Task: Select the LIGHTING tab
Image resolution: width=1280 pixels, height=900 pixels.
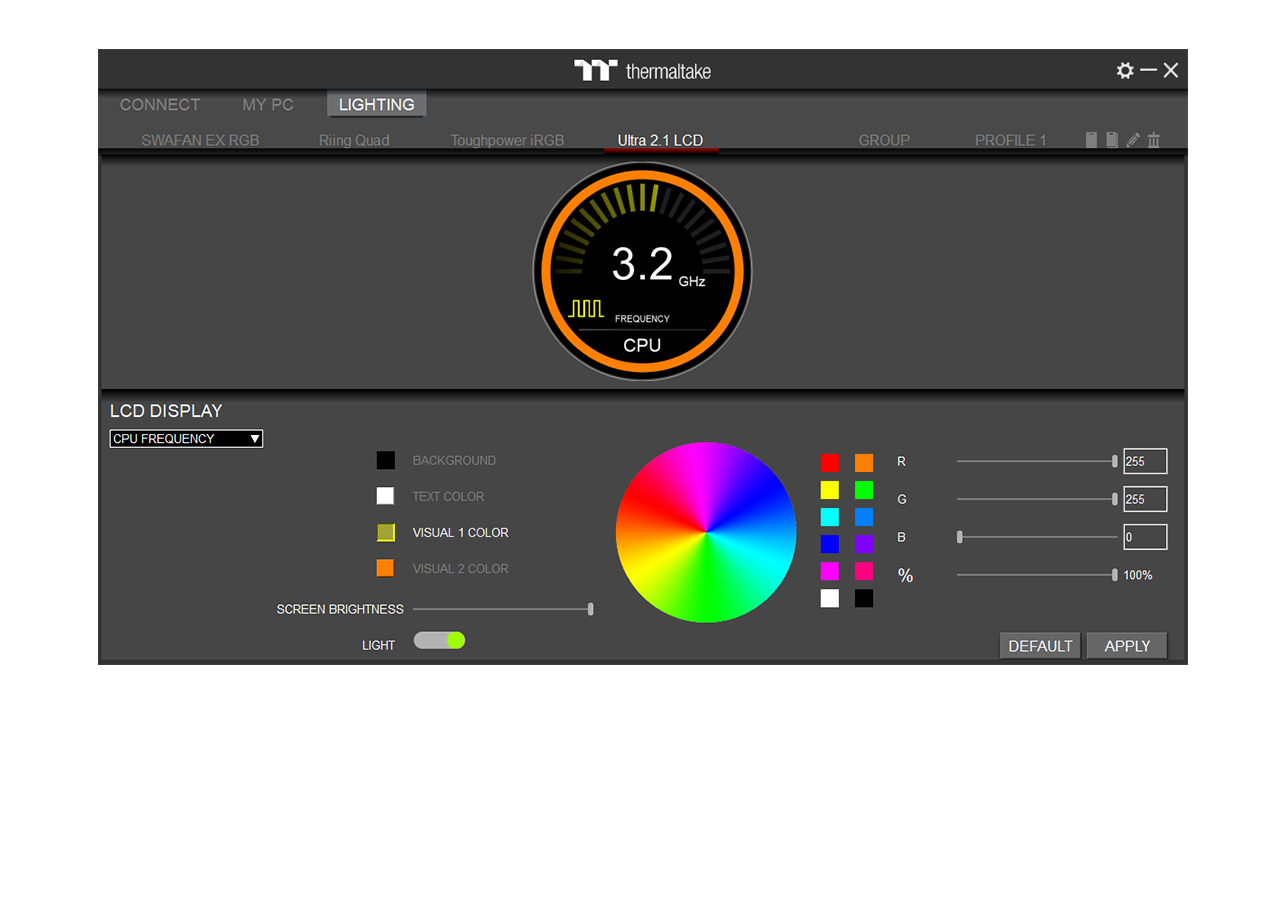Action: pyautogui.click(x=377, y=105)
